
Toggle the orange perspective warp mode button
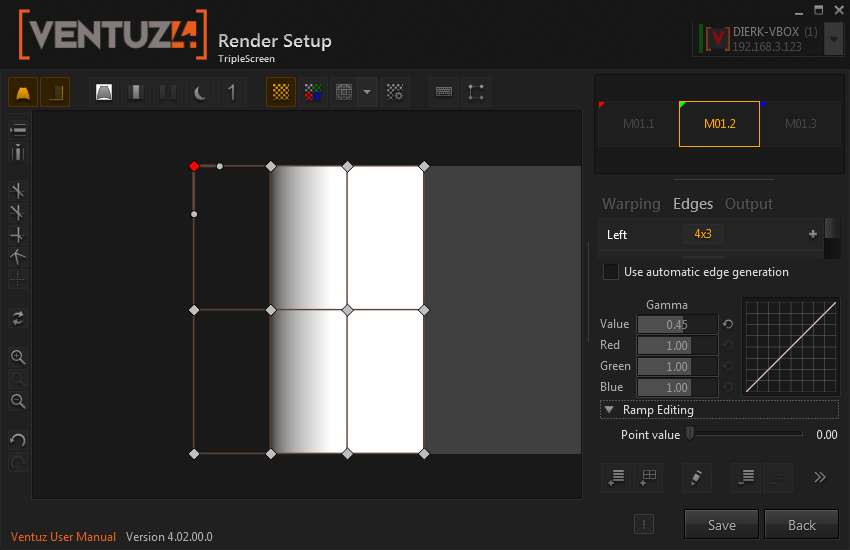click(x=23, y=92)
